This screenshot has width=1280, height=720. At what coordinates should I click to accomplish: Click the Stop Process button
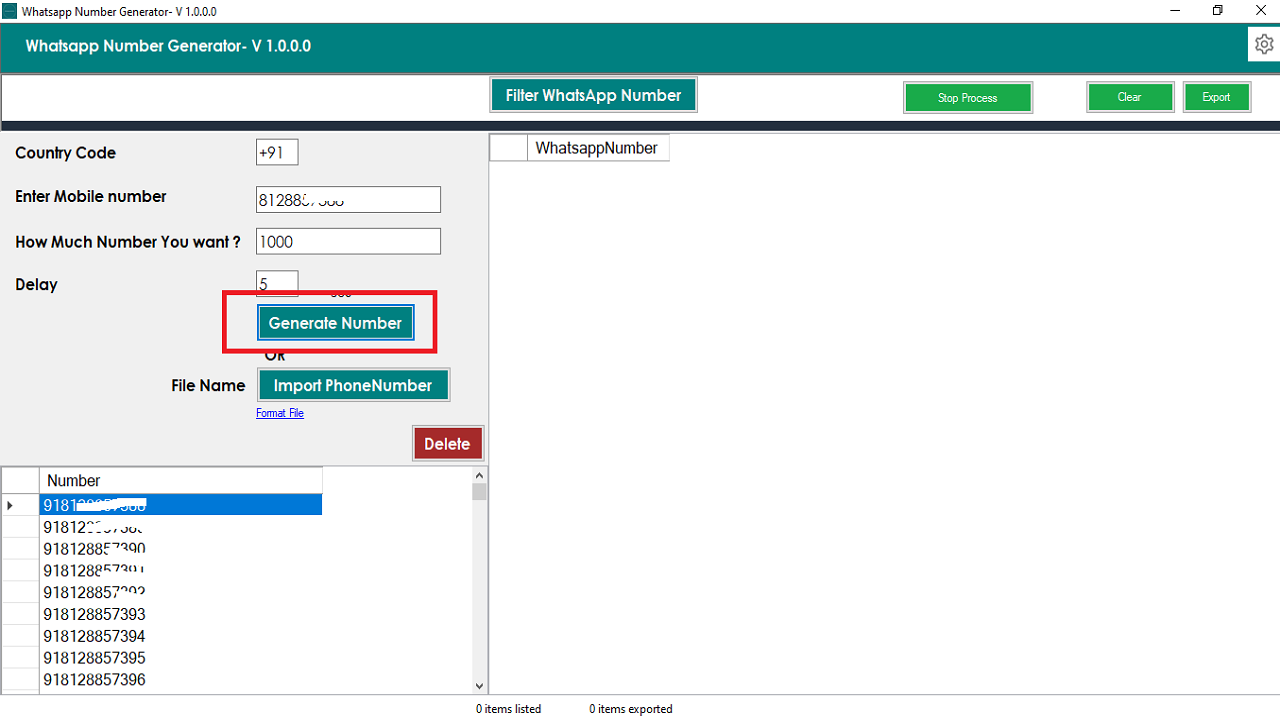(x=967, y=97)
